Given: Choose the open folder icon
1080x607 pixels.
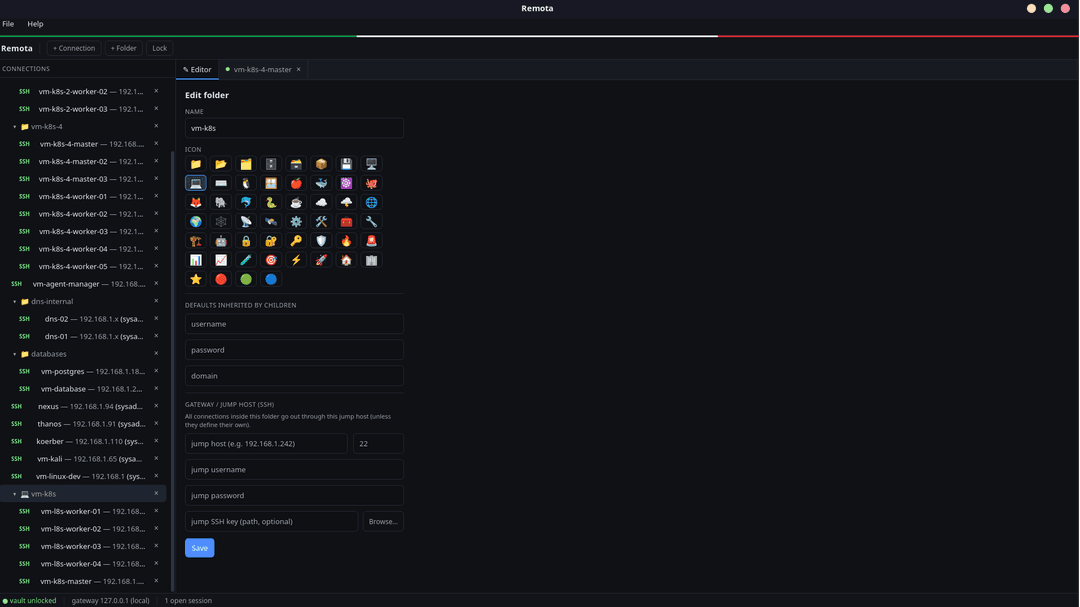Looking at the screenshot, I should [220, 164].
